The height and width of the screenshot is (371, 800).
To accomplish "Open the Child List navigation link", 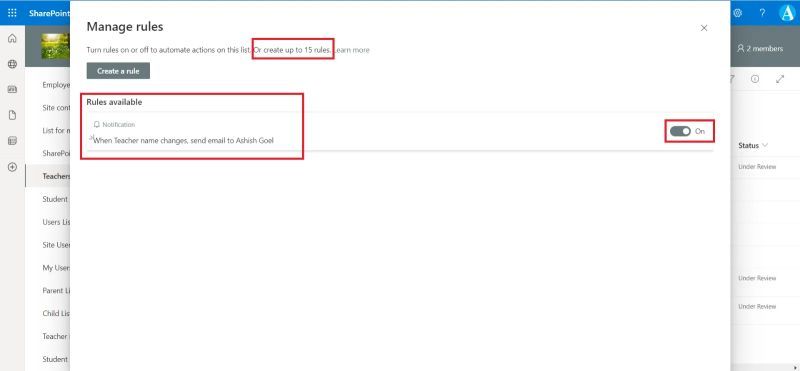I will point(56,313).
